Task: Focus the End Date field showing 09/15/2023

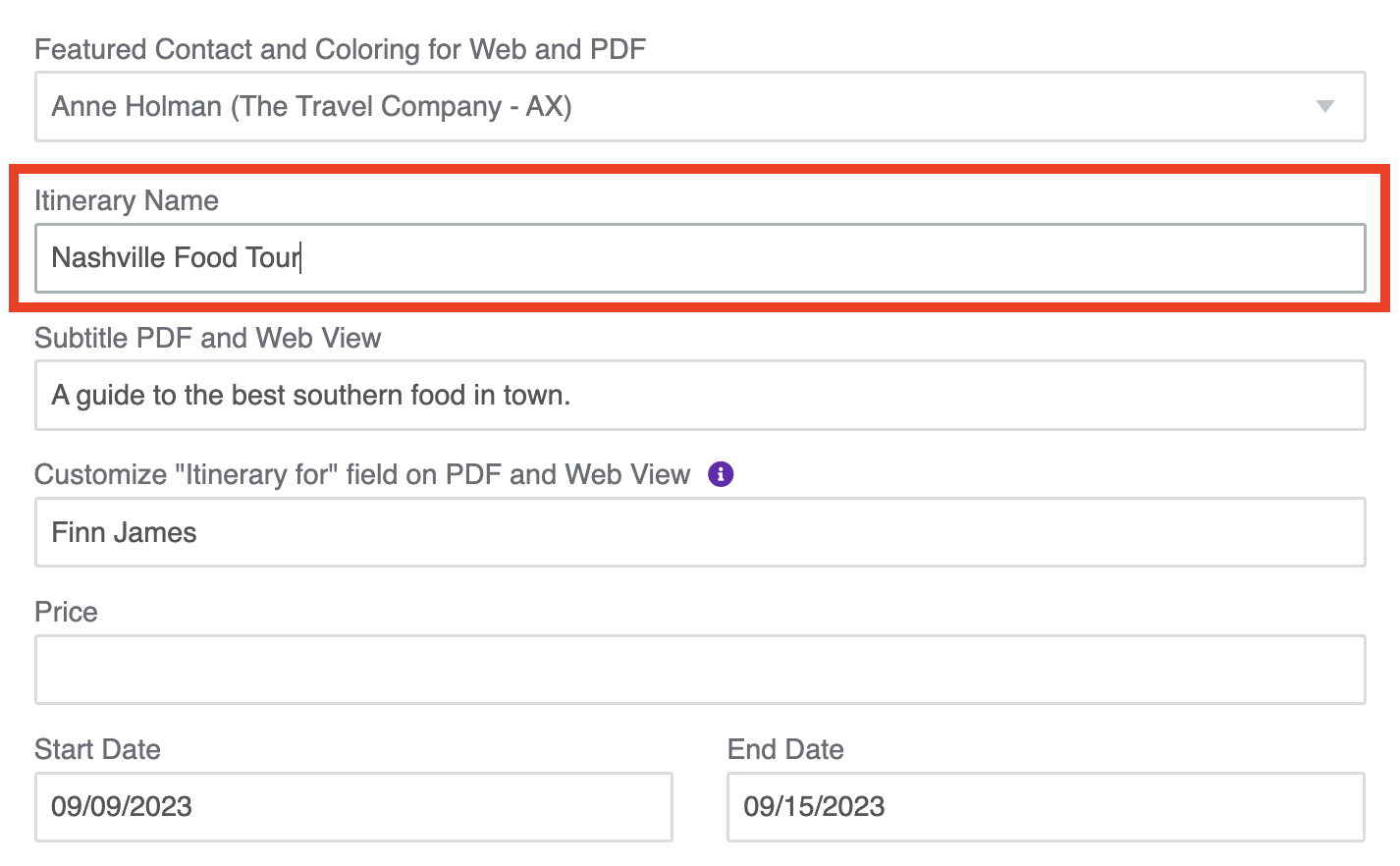Action: (1046, 807)
